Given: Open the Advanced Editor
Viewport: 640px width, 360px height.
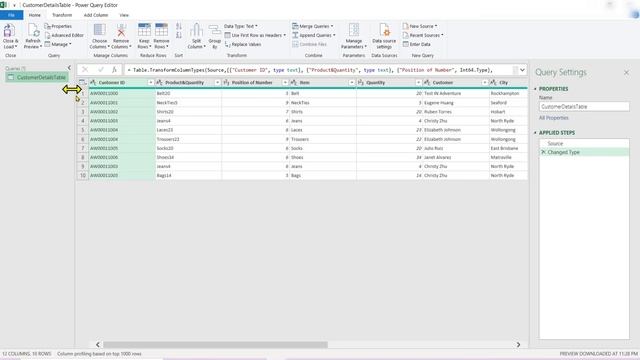Looking at the screenshot, I should point(64,35).
